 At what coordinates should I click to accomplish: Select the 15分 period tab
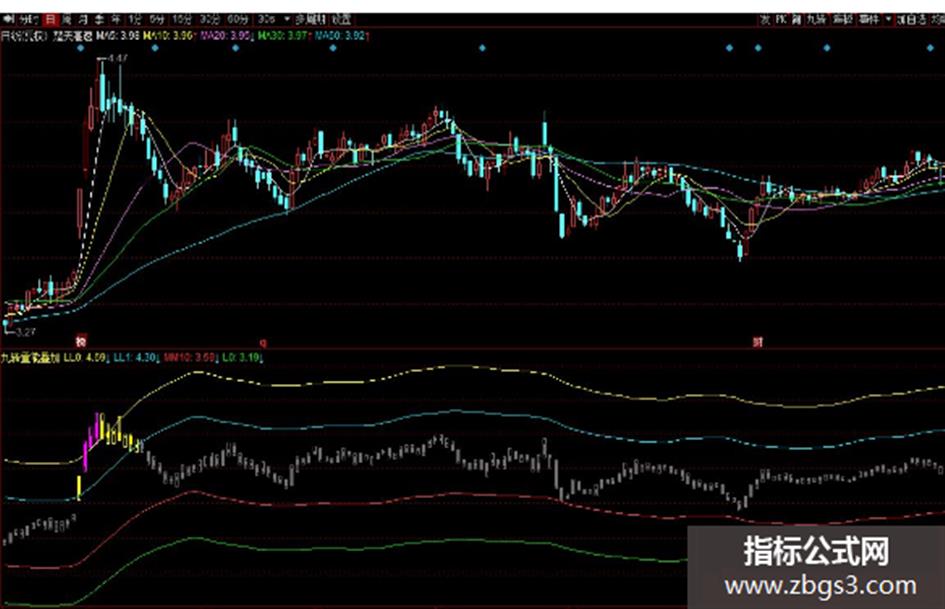click(x=181, y=19)
